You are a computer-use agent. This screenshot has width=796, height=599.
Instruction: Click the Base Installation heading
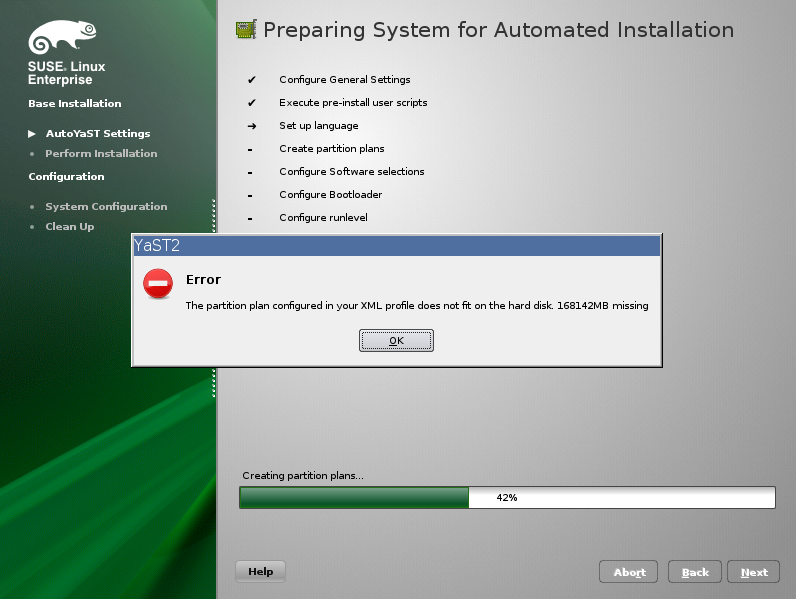tap(75, 104)
